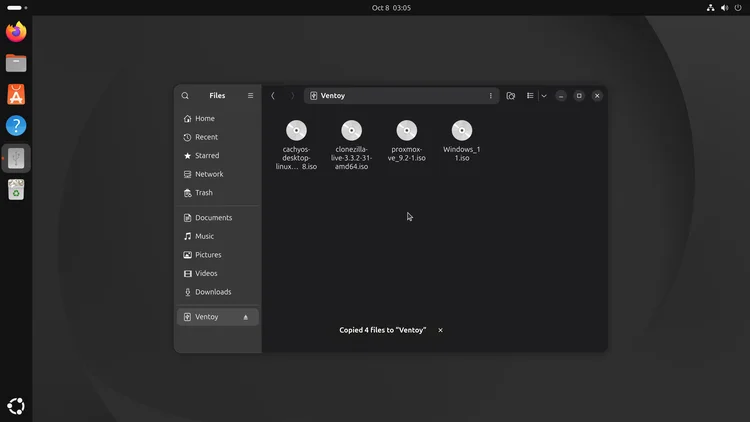The image size is (750, 422).
Task: Select the proxmox-ve_9.2-1.iso file
Action: click(407, 141)
